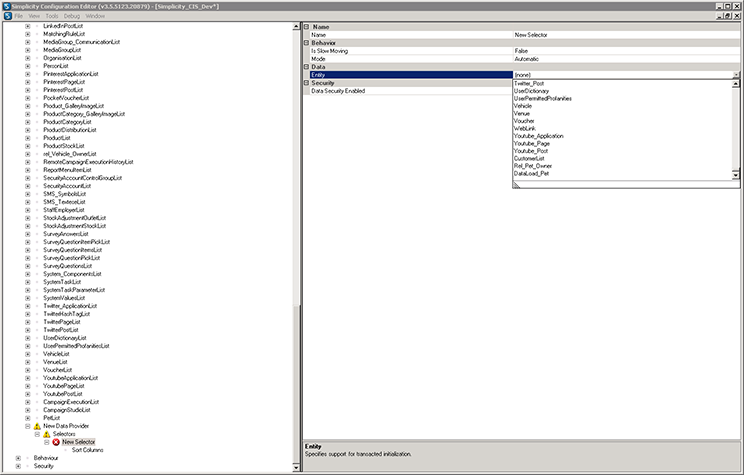Expand the LinkedInPostList node

[28, 26]
